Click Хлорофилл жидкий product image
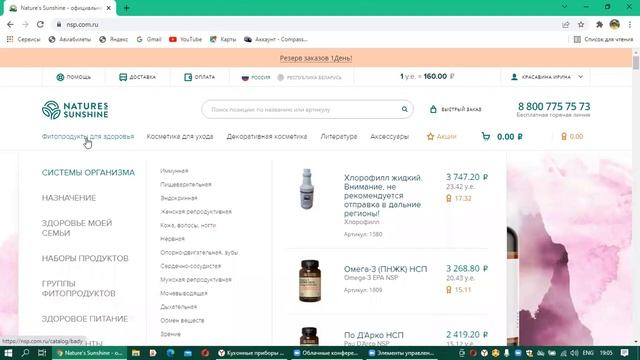This screenshot has width=640, height=360. point(307,189)
